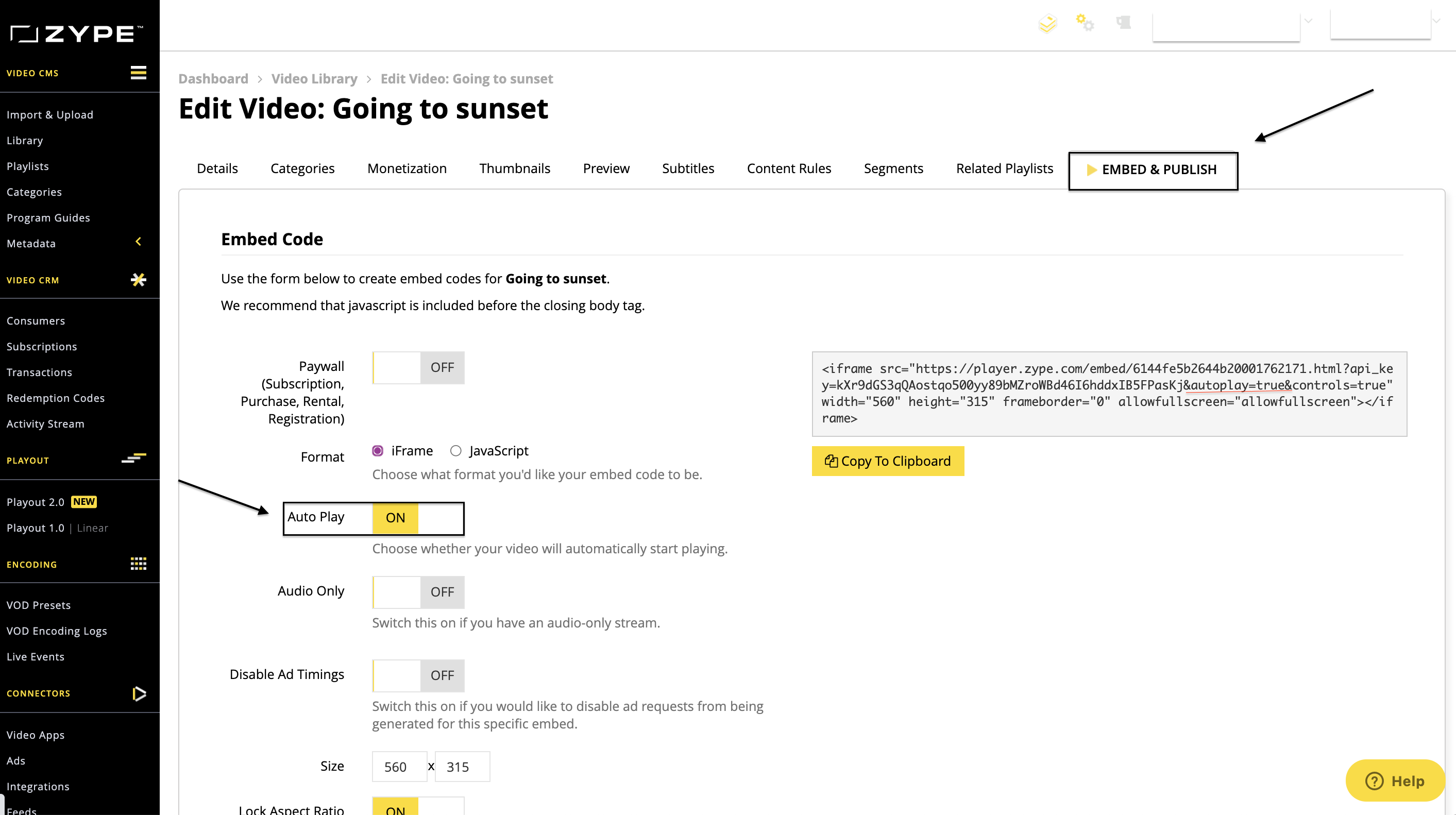Open VOD Encoding Logs in sidebar

click(57, 631)
